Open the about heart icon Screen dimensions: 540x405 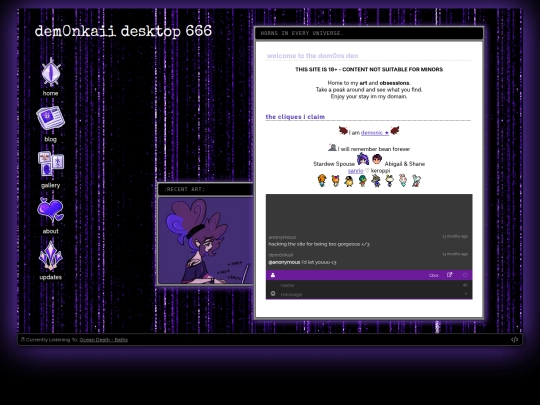[x=50, y=210]
